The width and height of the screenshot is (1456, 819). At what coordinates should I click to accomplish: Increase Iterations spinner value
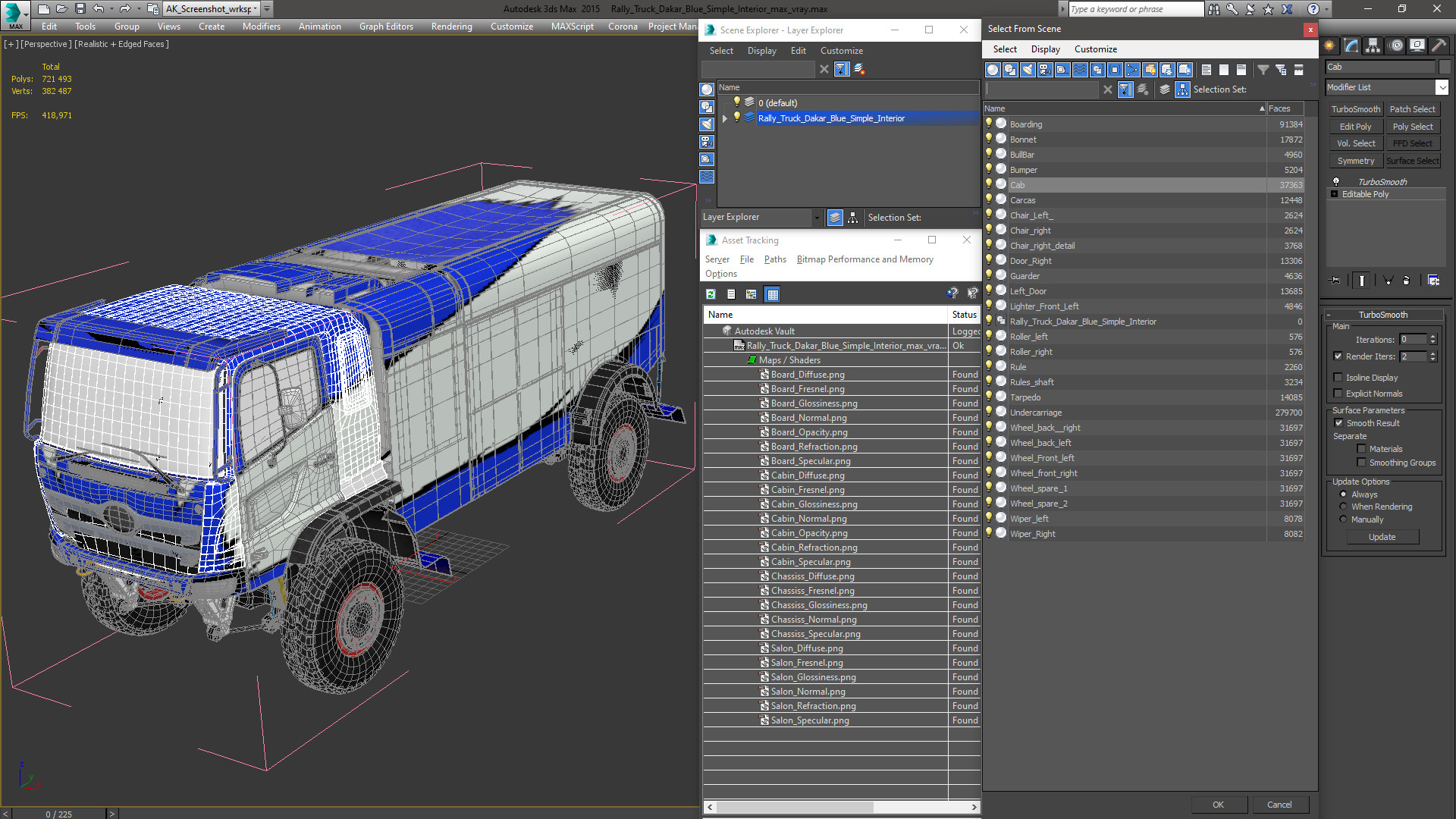[x=1432, y=337]
